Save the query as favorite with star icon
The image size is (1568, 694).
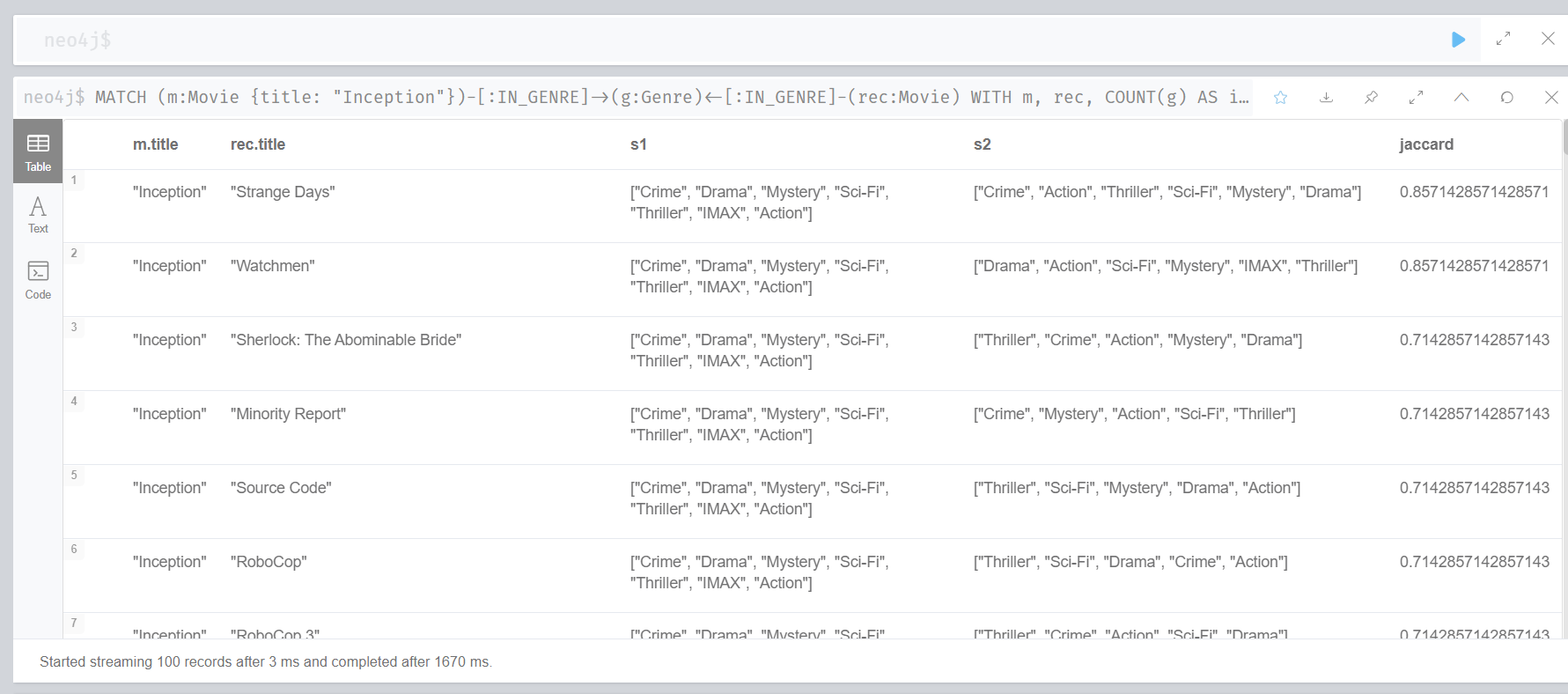tap(1280, 97)
